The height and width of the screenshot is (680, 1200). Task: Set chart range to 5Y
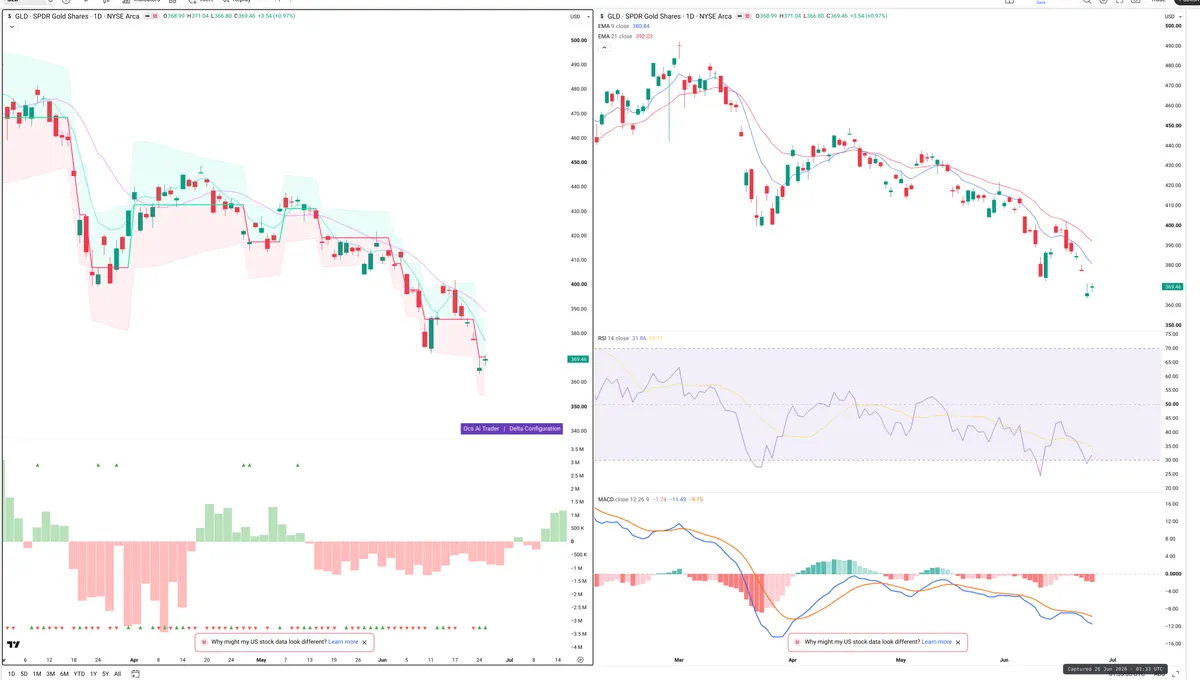(x=105, y=674)
